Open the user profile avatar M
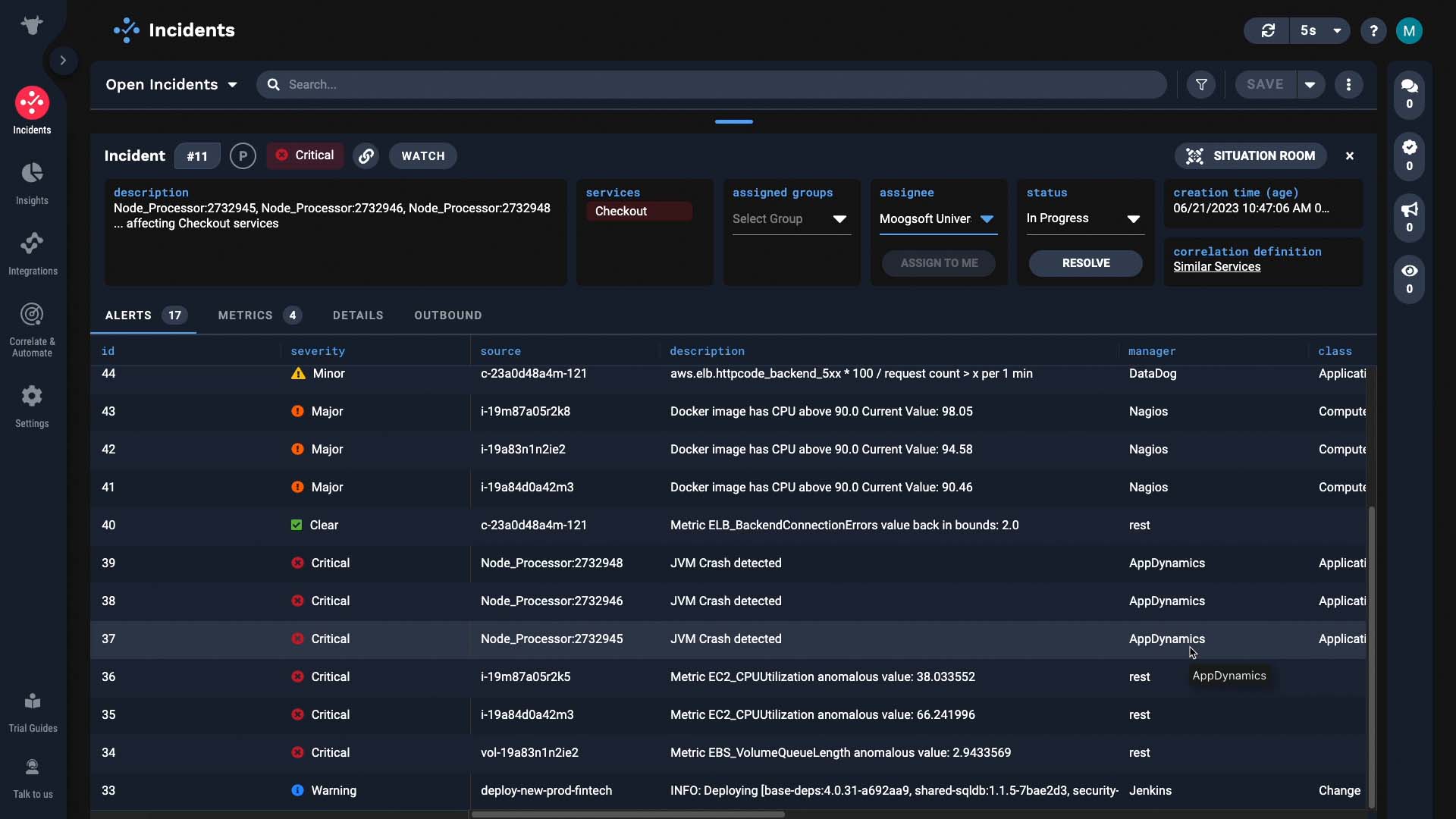 tap(1409, 30)
